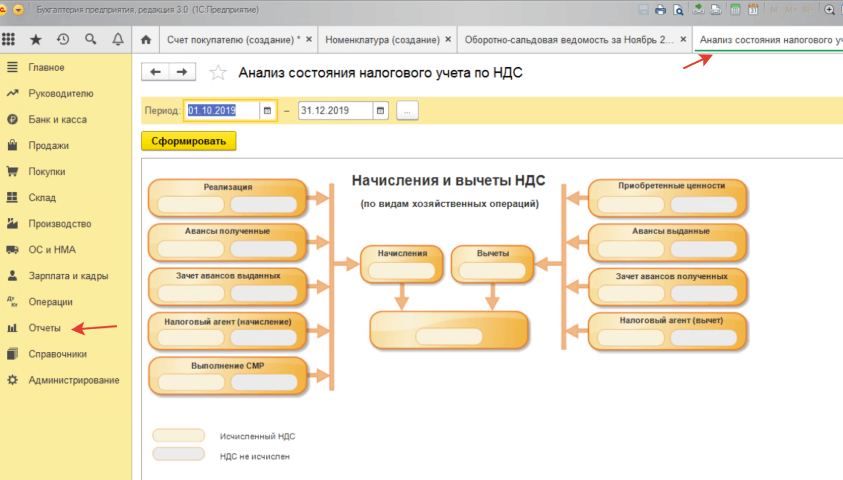843x480 pixels.
Task: Open calendar for start date 01.10.2019
Action: click(x=267, y=111)
